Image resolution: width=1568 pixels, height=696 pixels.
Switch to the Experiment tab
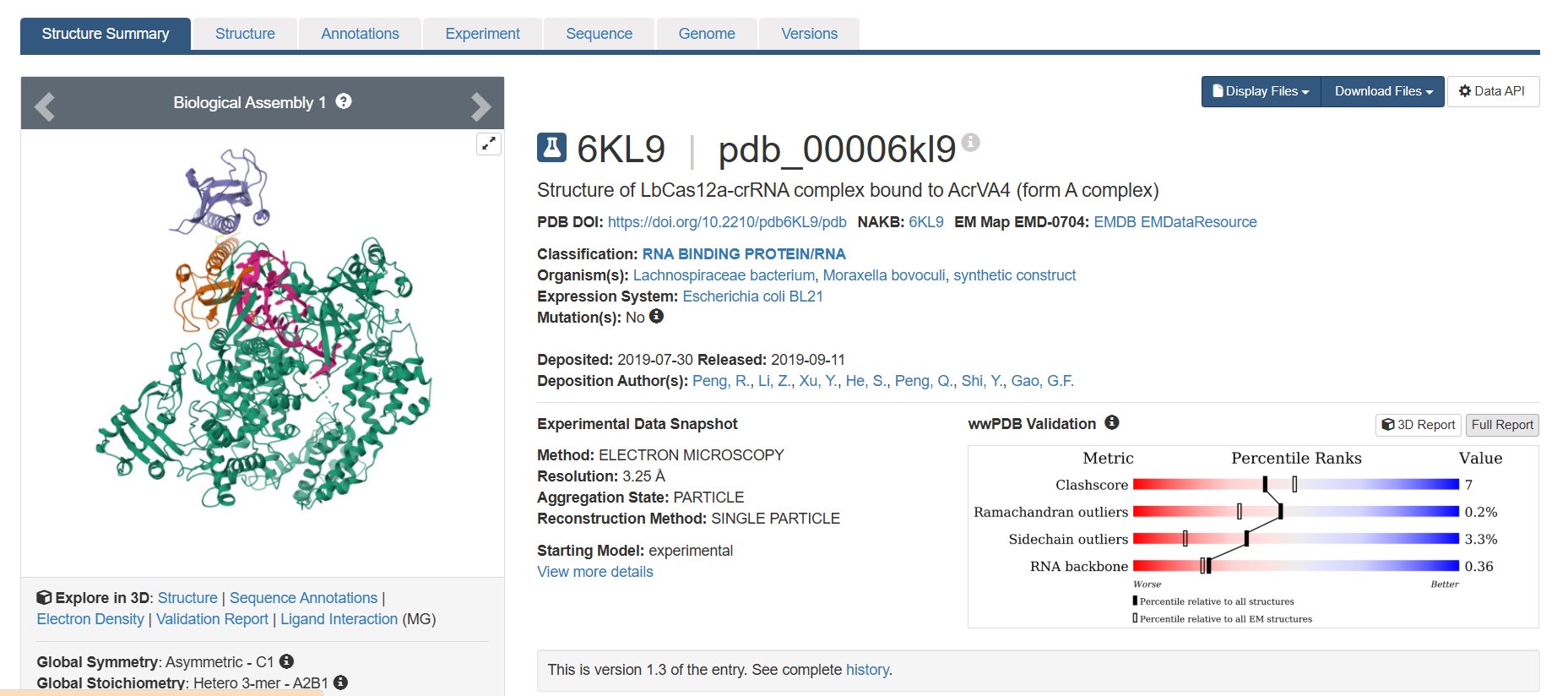482,34
